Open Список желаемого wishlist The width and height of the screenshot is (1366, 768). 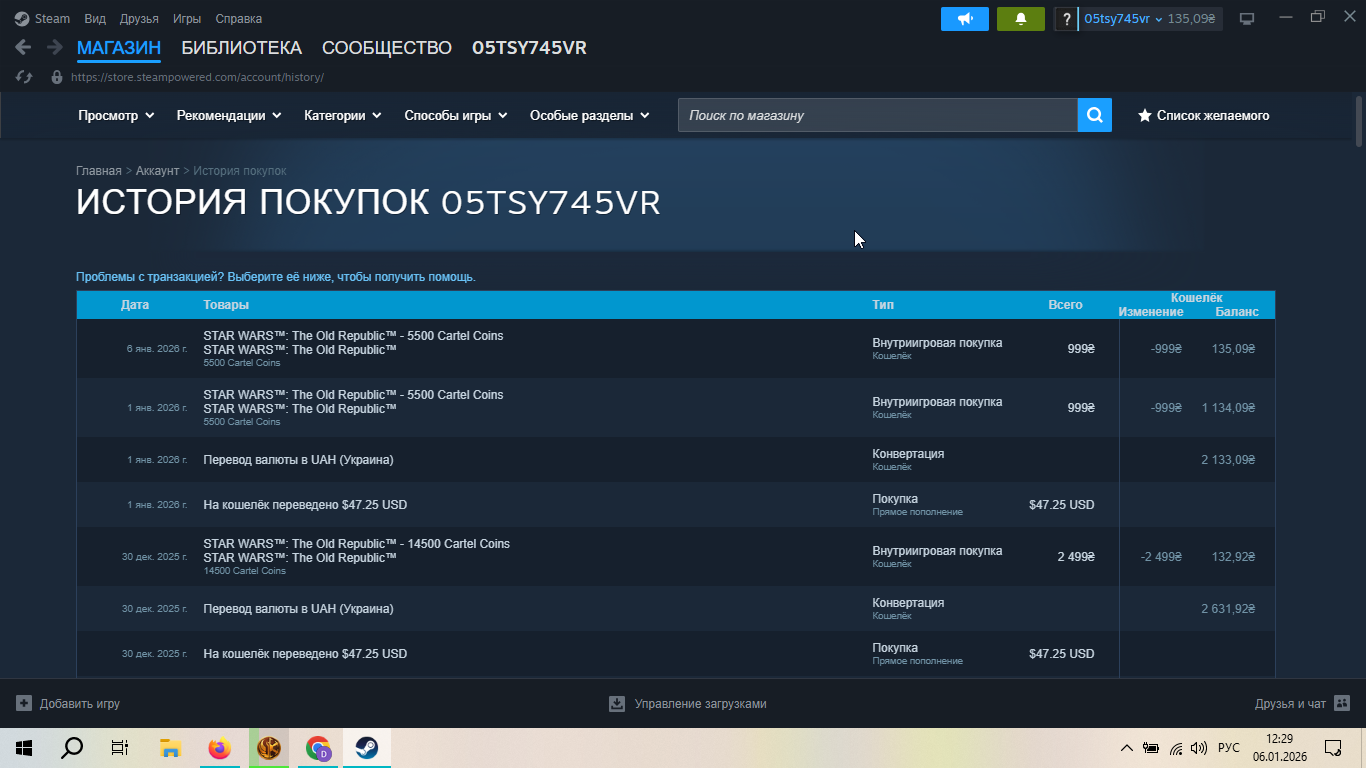pos(1204,115)
